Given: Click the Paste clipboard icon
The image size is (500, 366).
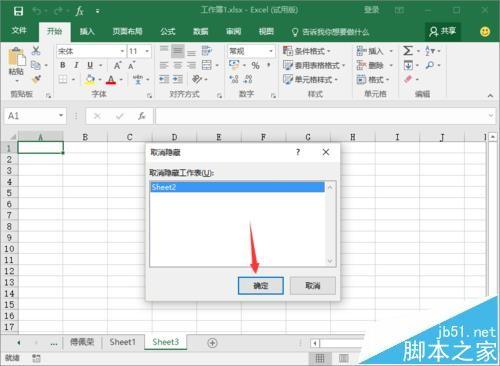Looking at the screenshot, I should pos(17,56).
